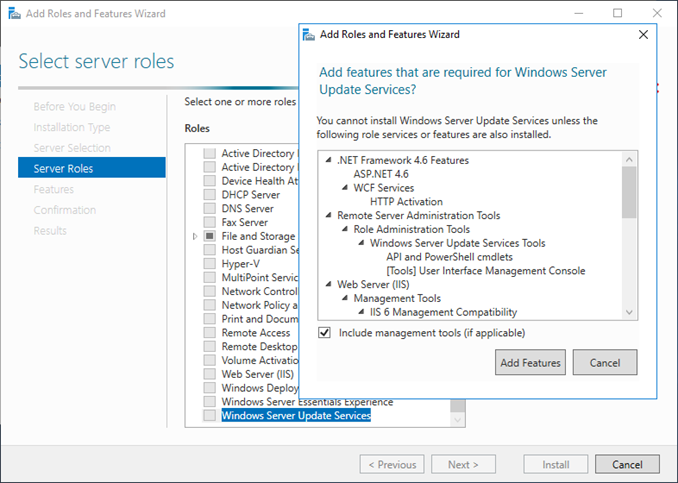Click the features list scroll-down arrow
The image size is (678, 483).
pyautogui.click(x=629, y=312)
